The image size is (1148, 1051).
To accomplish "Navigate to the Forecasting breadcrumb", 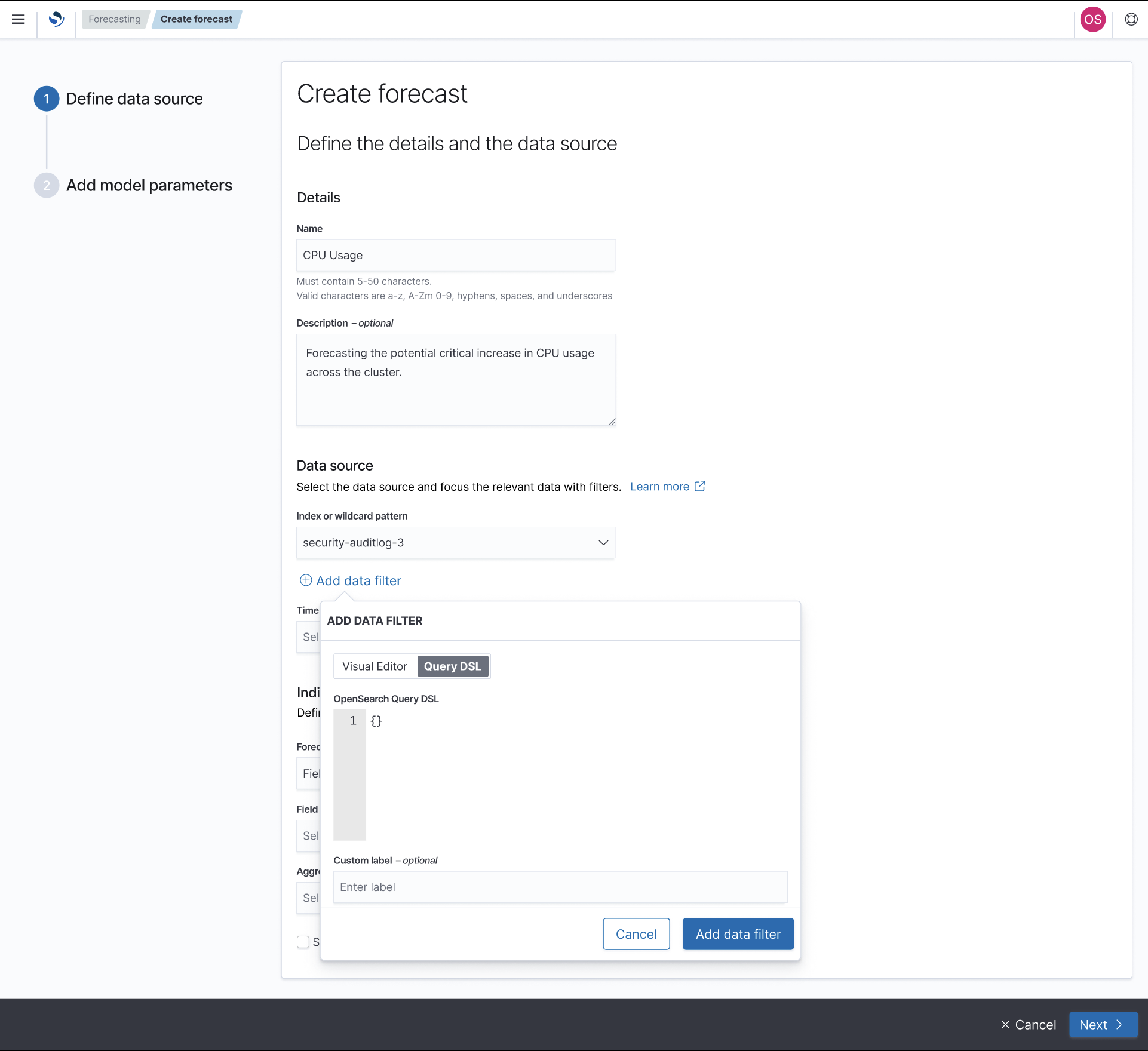I will [x=115, y=19].
